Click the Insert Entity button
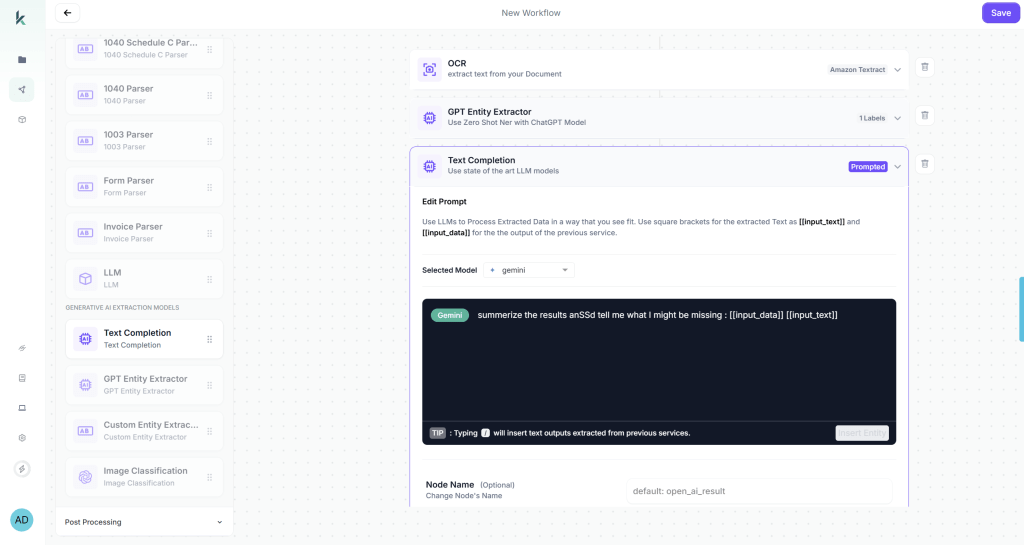 click(x=861, y=433)
